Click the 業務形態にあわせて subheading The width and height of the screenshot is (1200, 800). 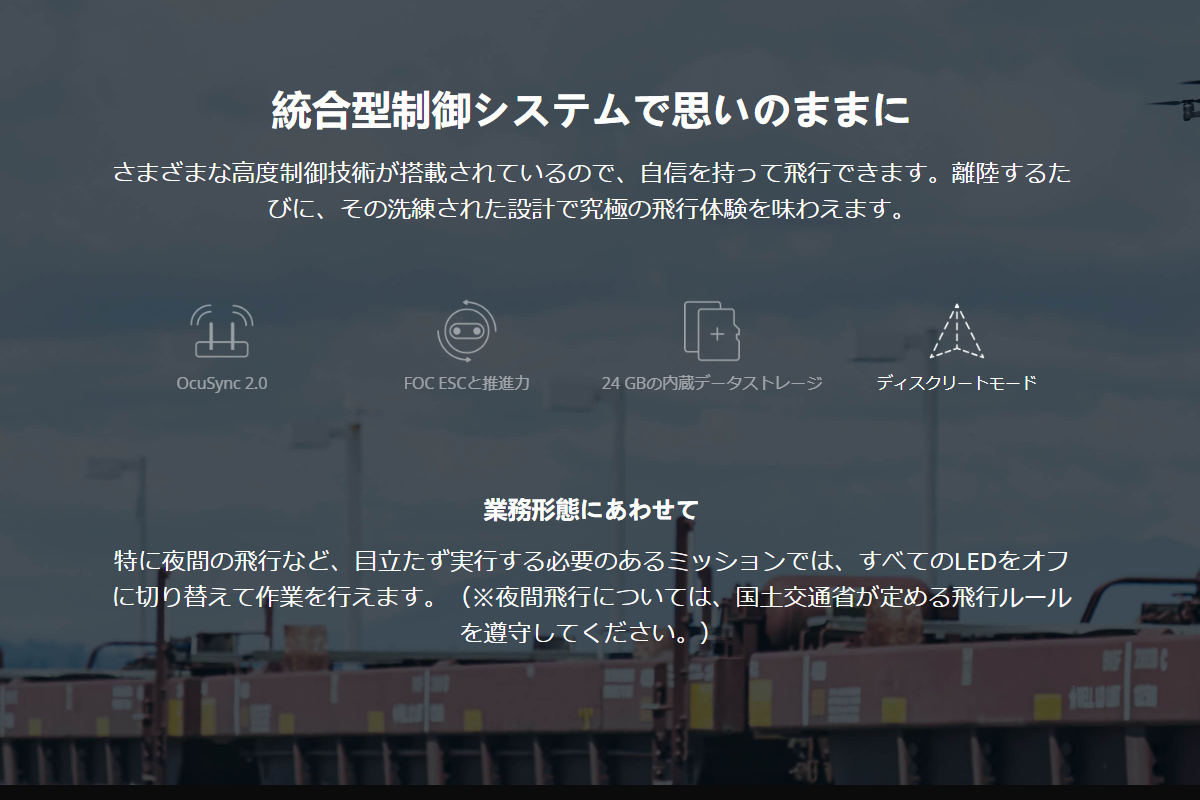(591, 509)
